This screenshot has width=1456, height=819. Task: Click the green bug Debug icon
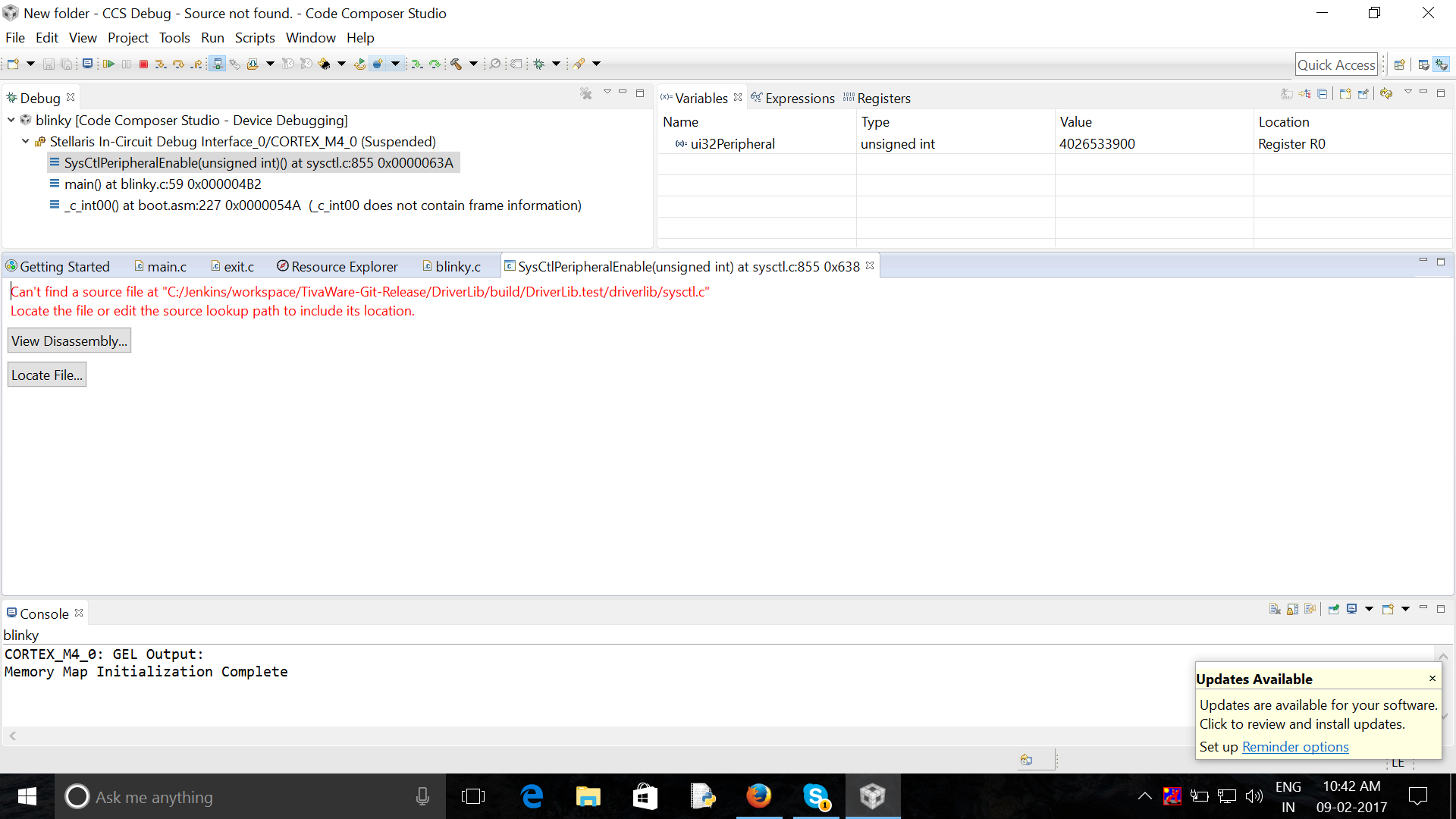pos(539,64)
